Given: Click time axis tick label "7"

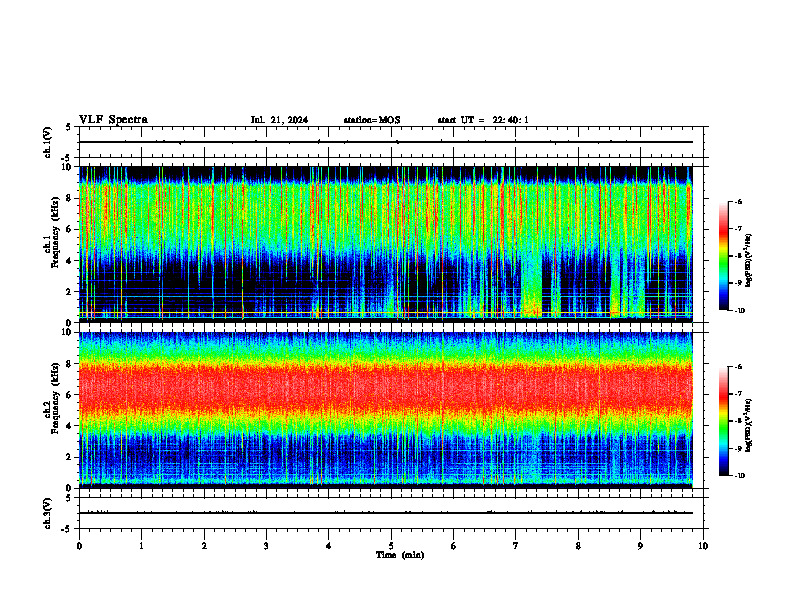Looking at the screenshot, I should 516,546.
